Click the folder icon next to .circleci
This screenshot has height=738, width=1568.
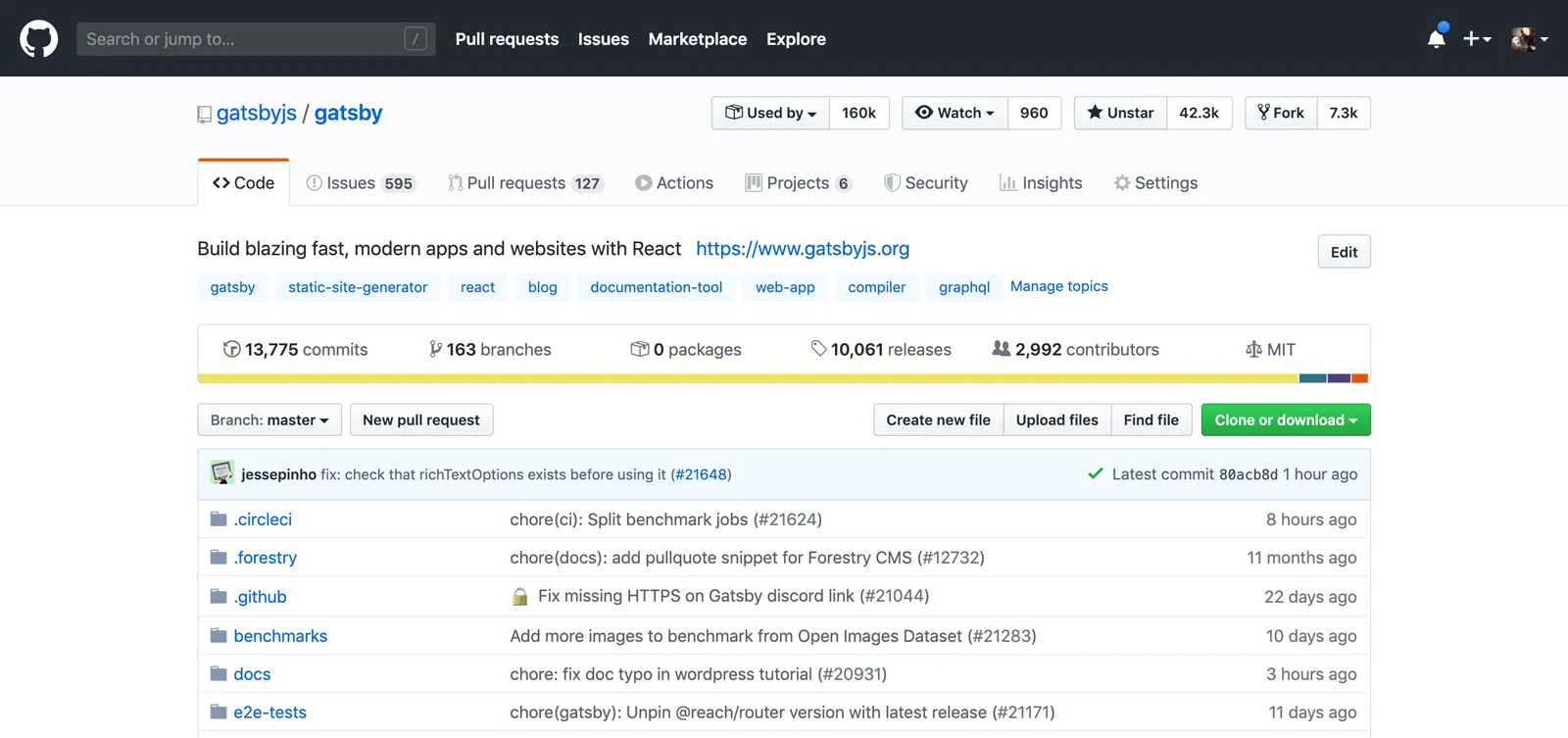(219, 518)
